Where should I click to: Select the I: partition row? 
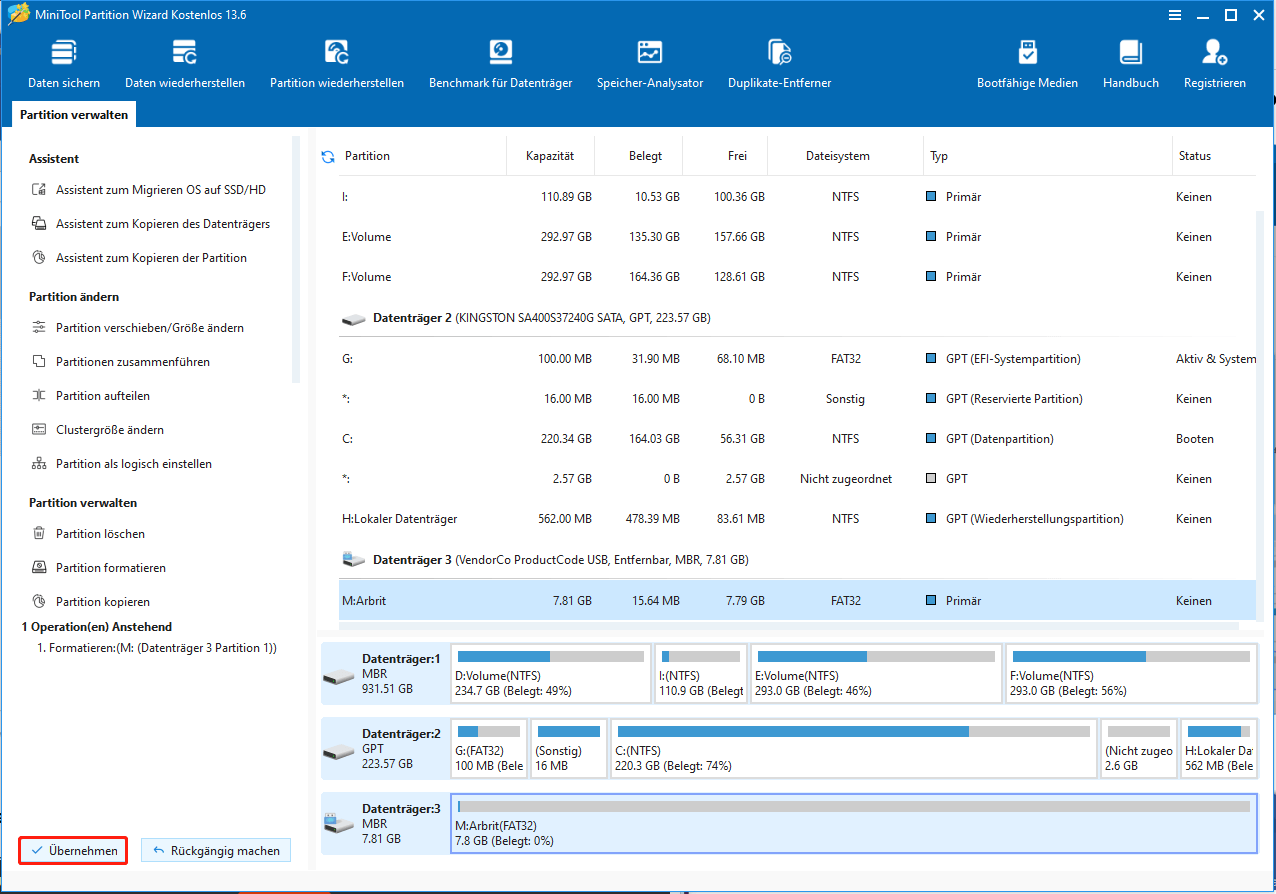[x=797, y=197]
